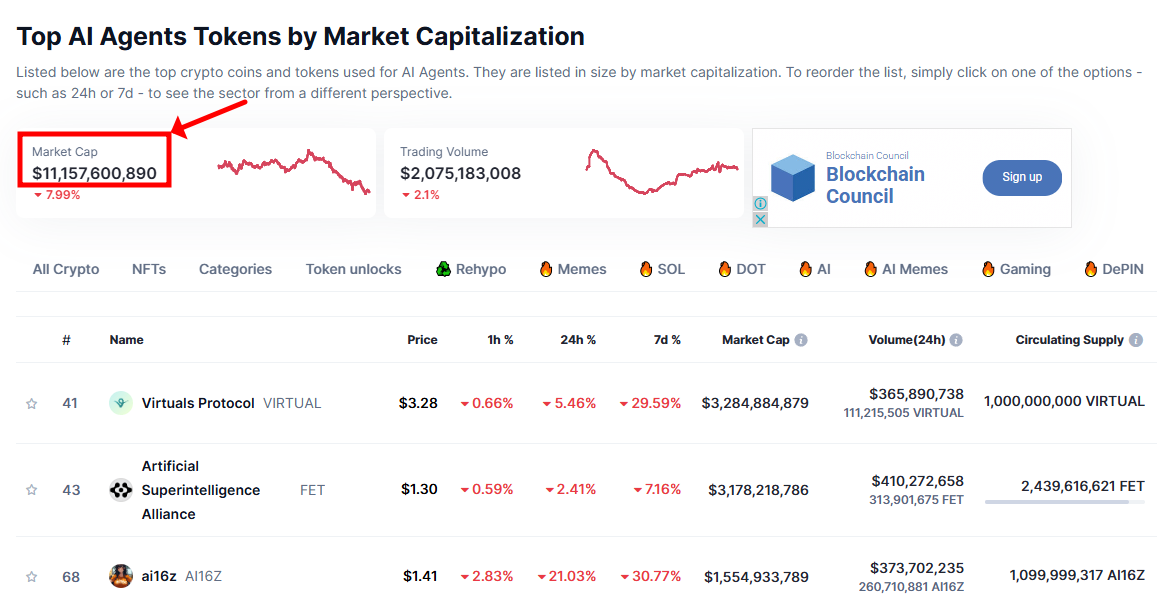This screenshot has height=615, width=1159.
Task: Open the NFTs tab
Action: click(149, 269)
